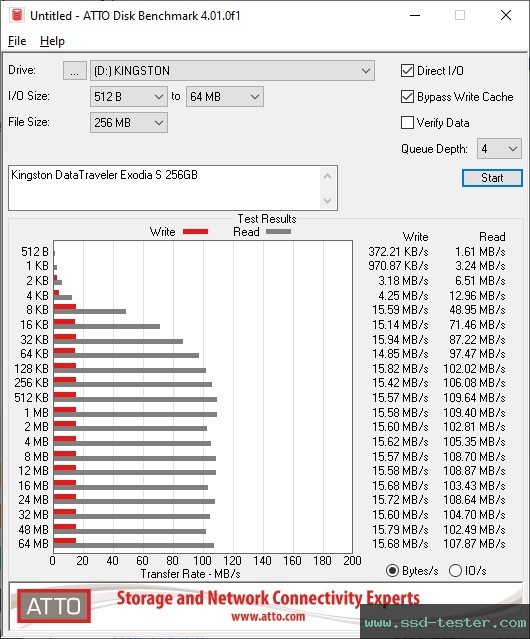530x639 pixels.
Task: Click the 1.61 MB/s read result
Action: [x=480, y=252]
